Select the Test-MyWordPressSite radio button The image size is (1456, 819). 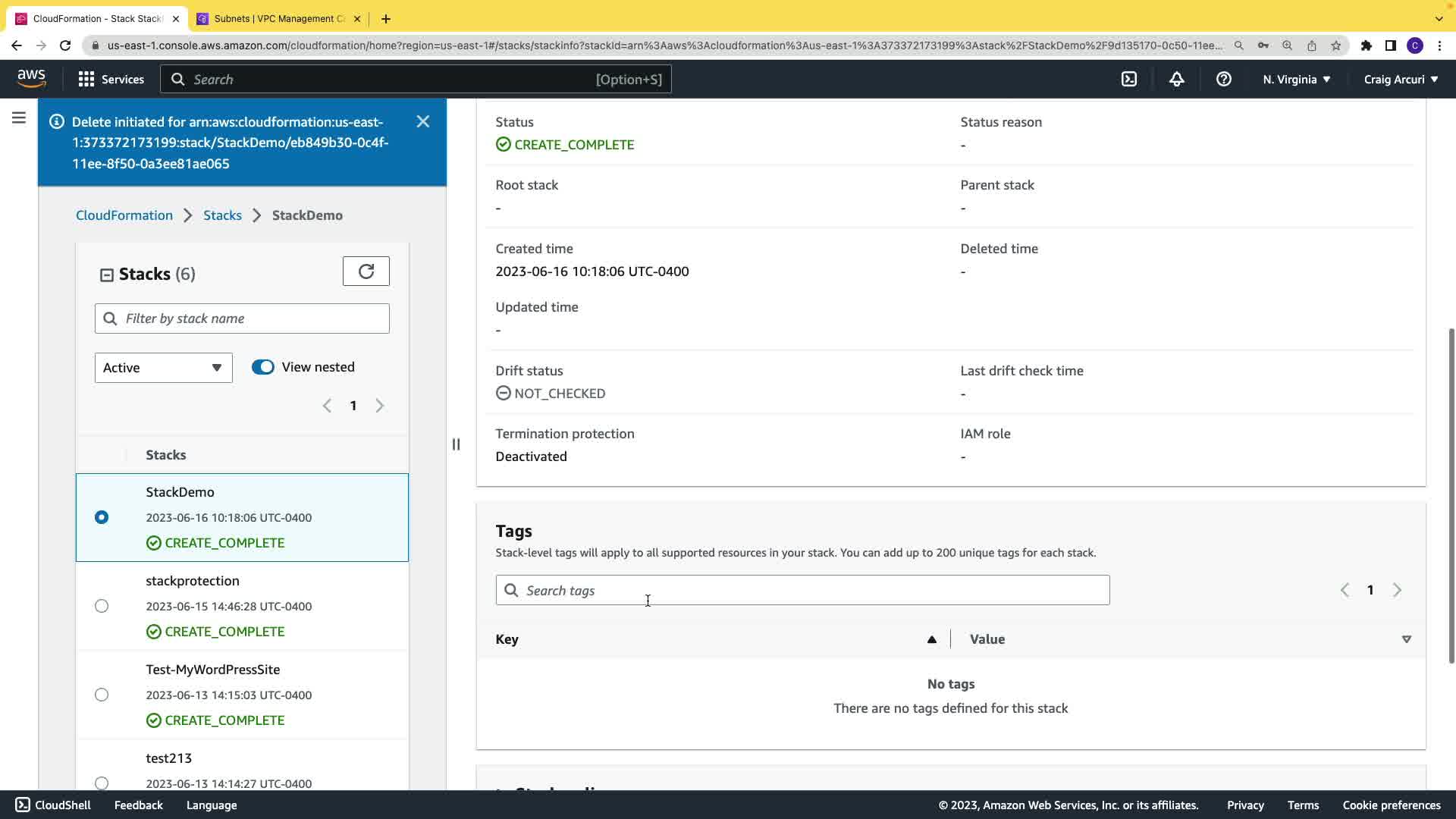click(x=102, y=695)
